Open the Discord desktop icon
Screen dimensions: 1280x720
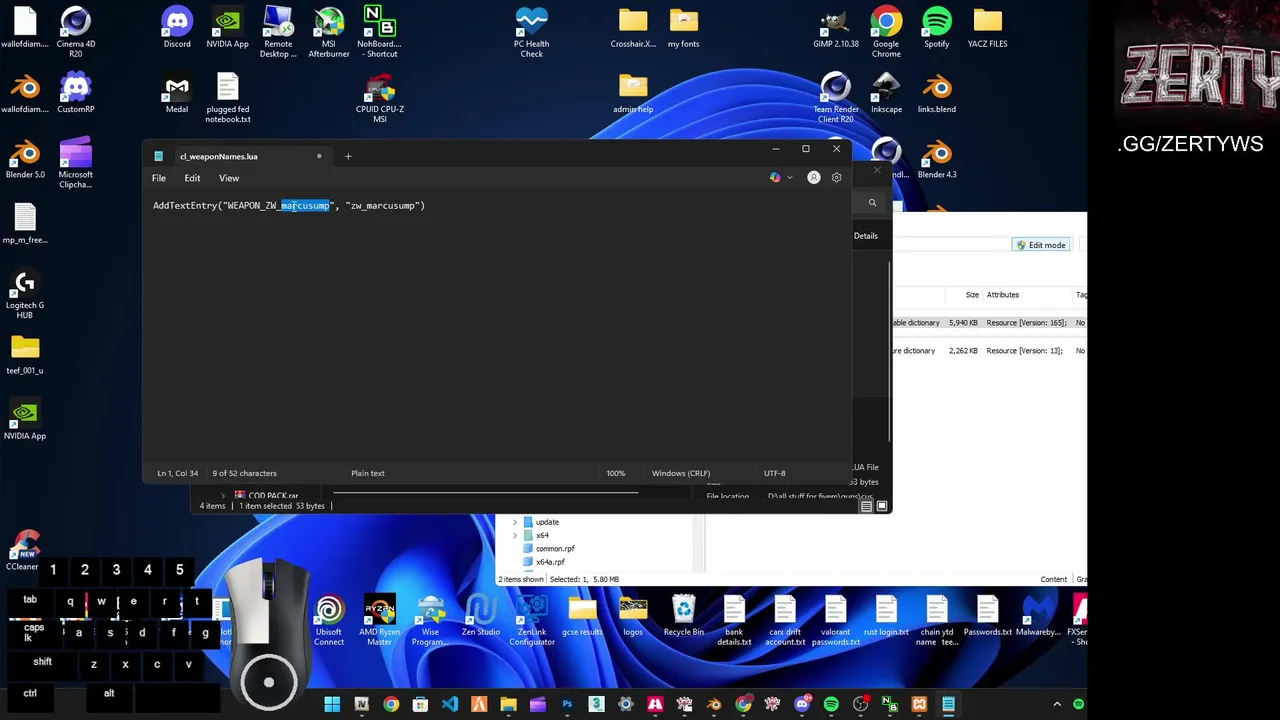click(177, 28)
